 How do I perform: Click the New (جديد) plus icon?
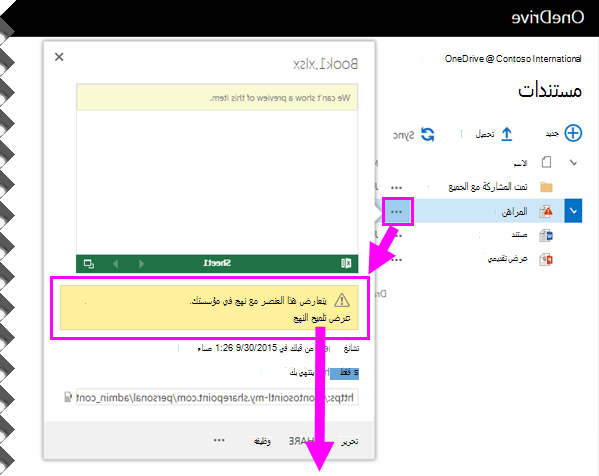point(573,133)
